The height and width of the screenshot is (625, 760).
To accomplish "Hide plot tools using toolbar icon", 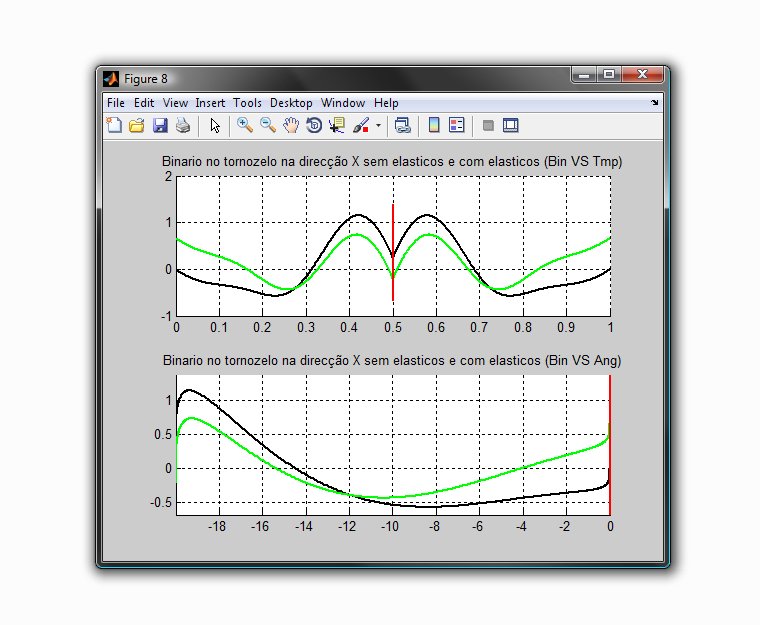I will click(x=488, y=126).
